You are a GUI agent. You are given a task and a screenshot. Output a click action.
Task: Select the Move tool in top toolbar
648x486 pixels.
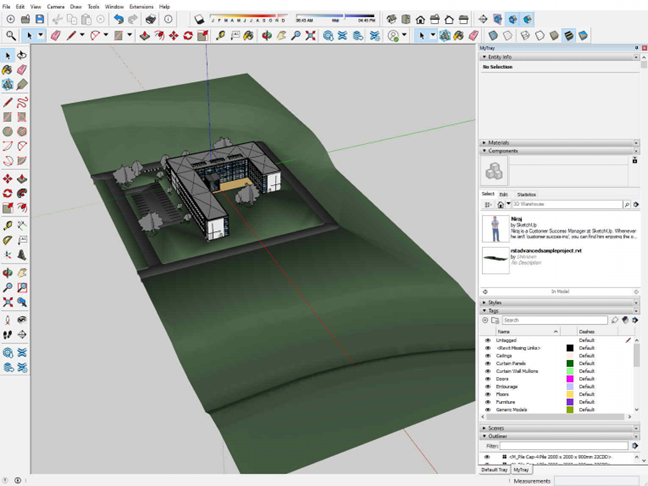pos(174,36)
